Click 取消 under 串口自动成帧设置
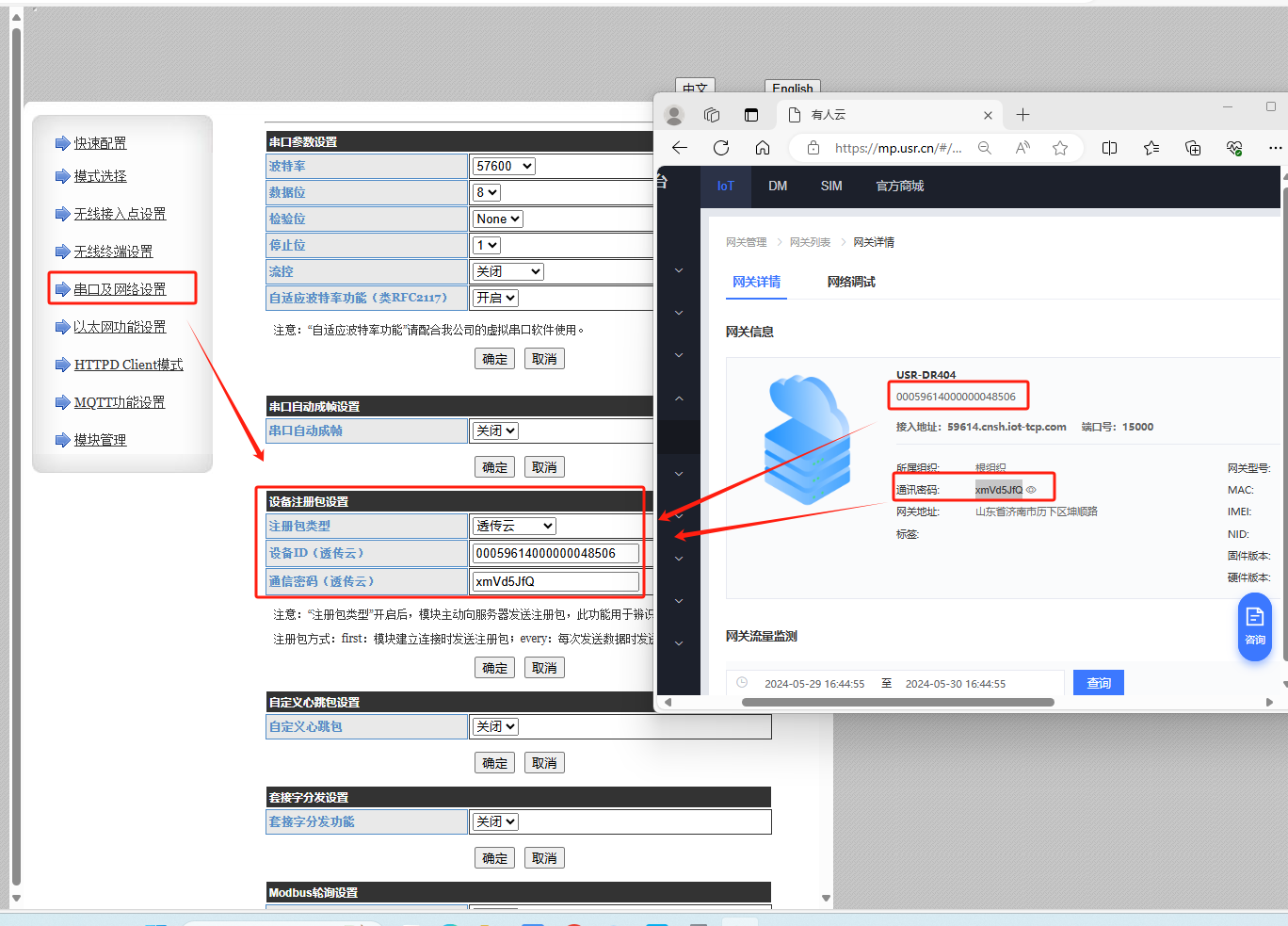1288x926 pixels. 544,467
